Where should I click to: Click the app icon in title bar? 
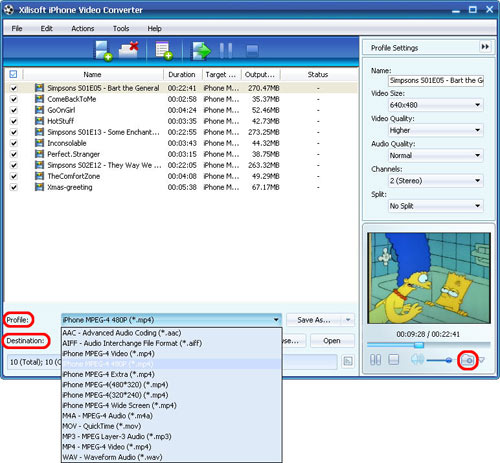9,10
